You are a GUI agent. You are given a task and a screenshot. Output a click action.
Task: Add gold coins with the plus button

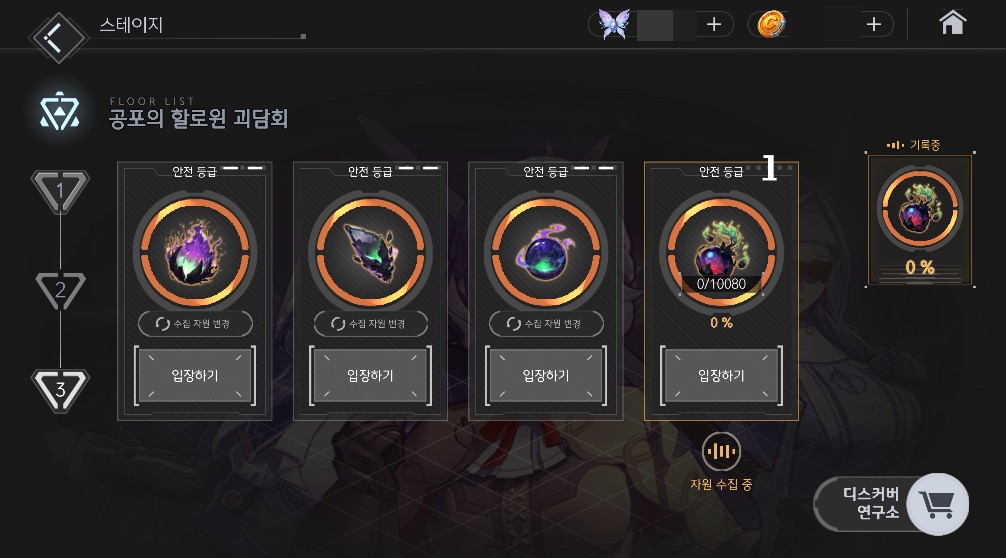(873, 24)
